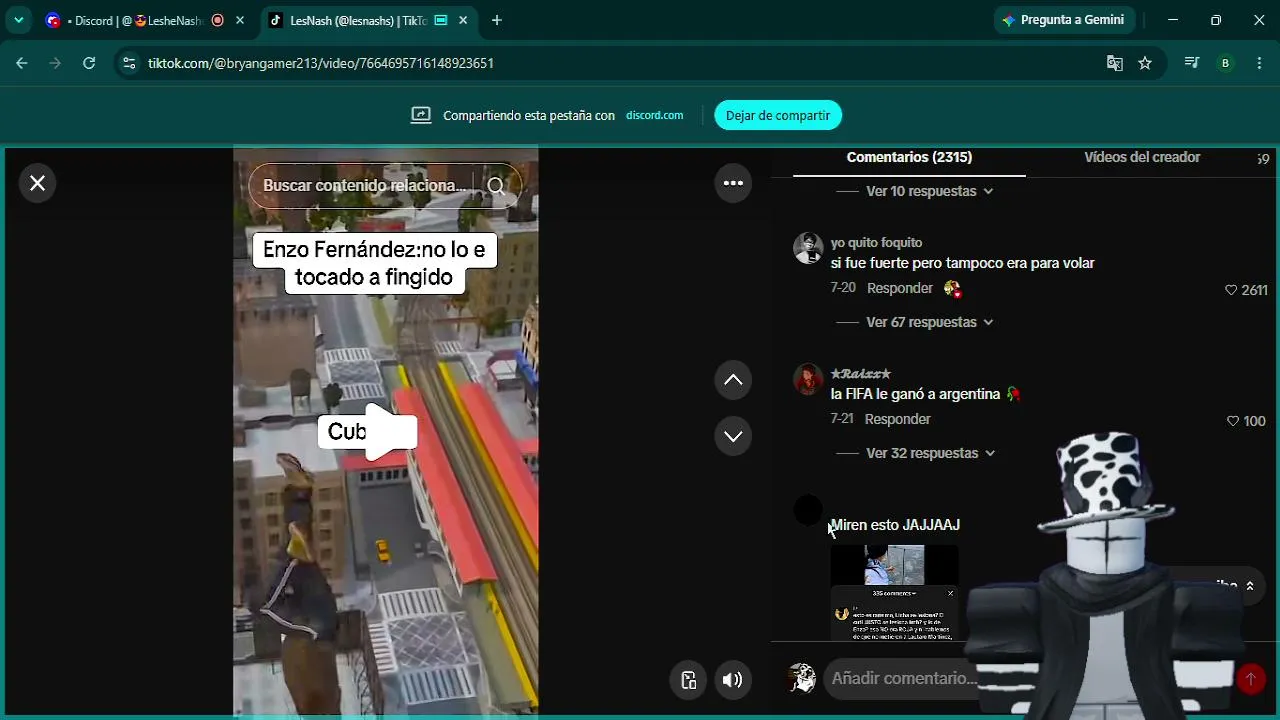Go to the next video
This screenshot has height=720, width=1280.
tap(733, 436)
